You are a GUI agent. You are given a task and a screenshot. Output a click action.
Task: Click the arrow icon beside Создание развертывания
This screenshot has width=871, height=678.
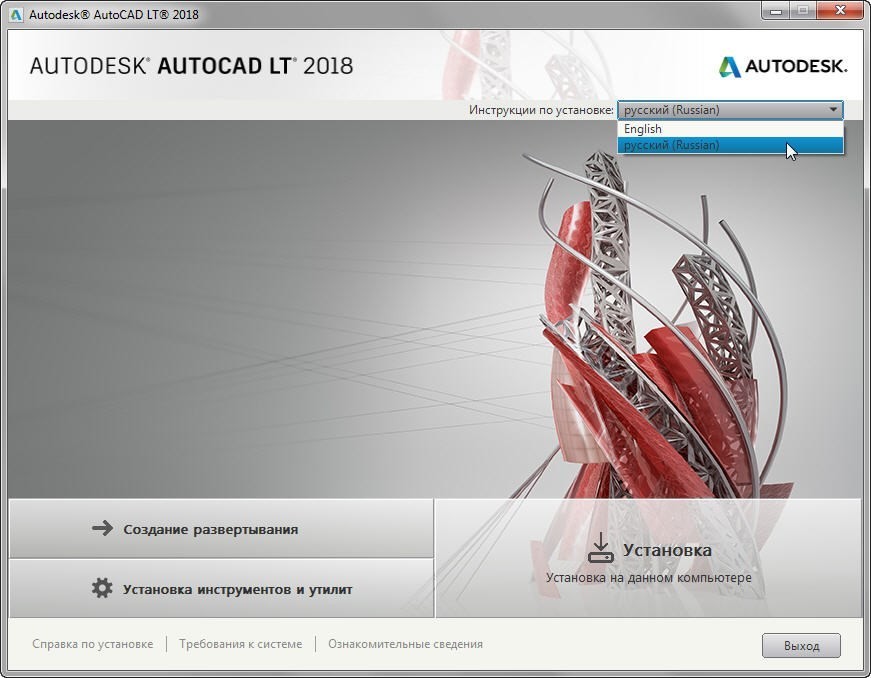[x=102, y=528]
